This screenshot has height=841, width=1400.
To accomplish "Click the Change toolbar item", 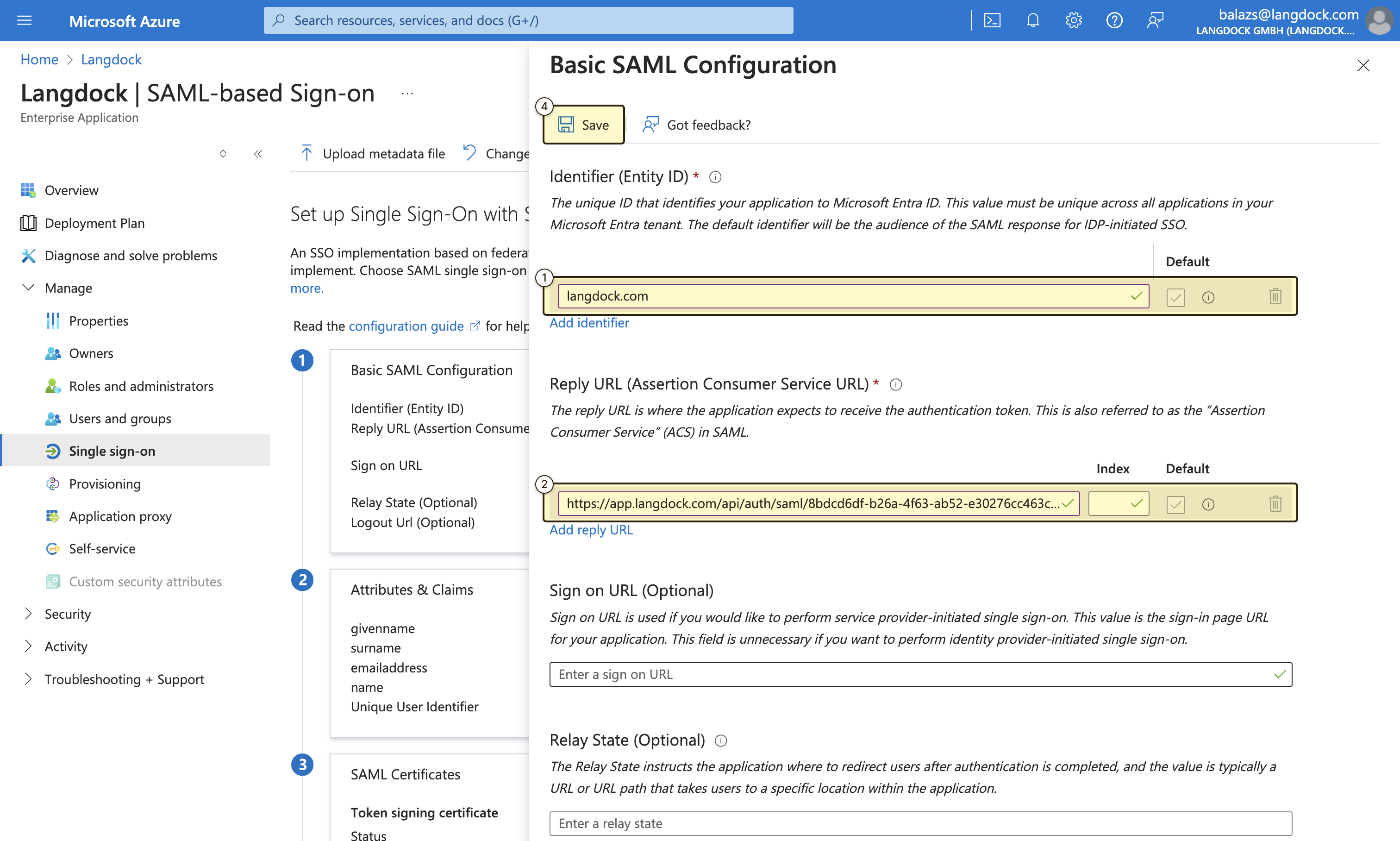I will coord(496,154).
